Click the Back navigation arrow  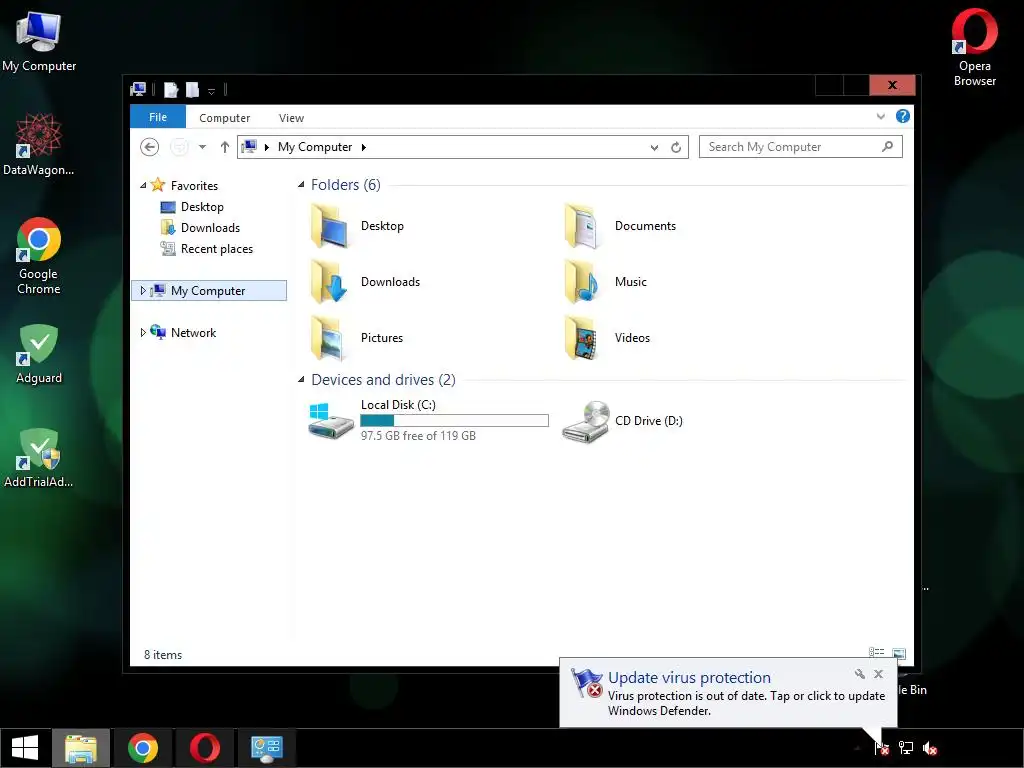[x=150, y=147]
